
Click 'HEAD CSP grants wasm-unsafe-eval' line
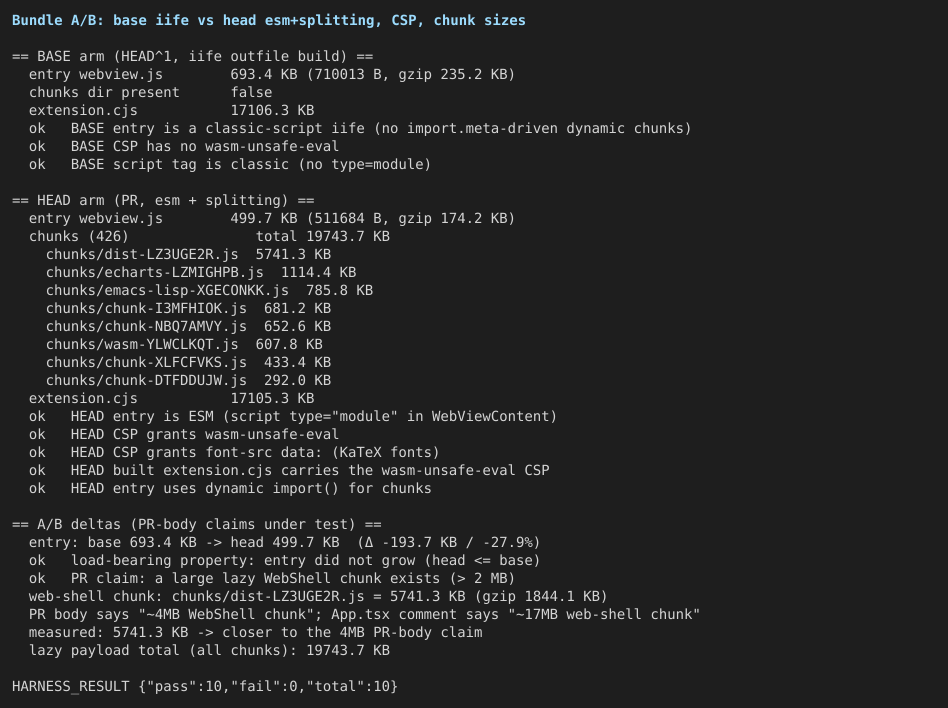(x=184, y=434)
